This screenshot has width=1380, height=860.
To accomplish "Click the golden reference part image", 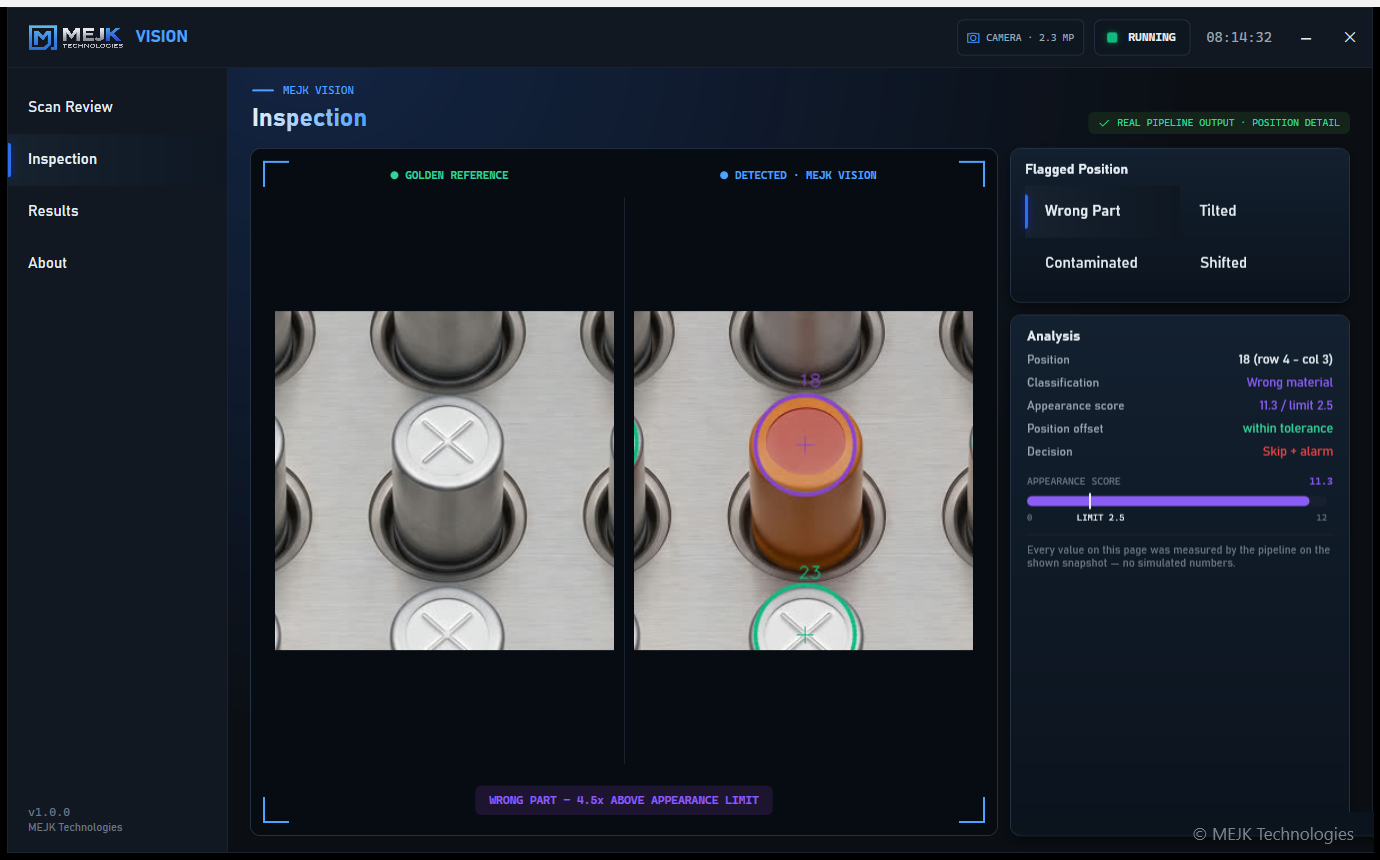I will point(444,480).
